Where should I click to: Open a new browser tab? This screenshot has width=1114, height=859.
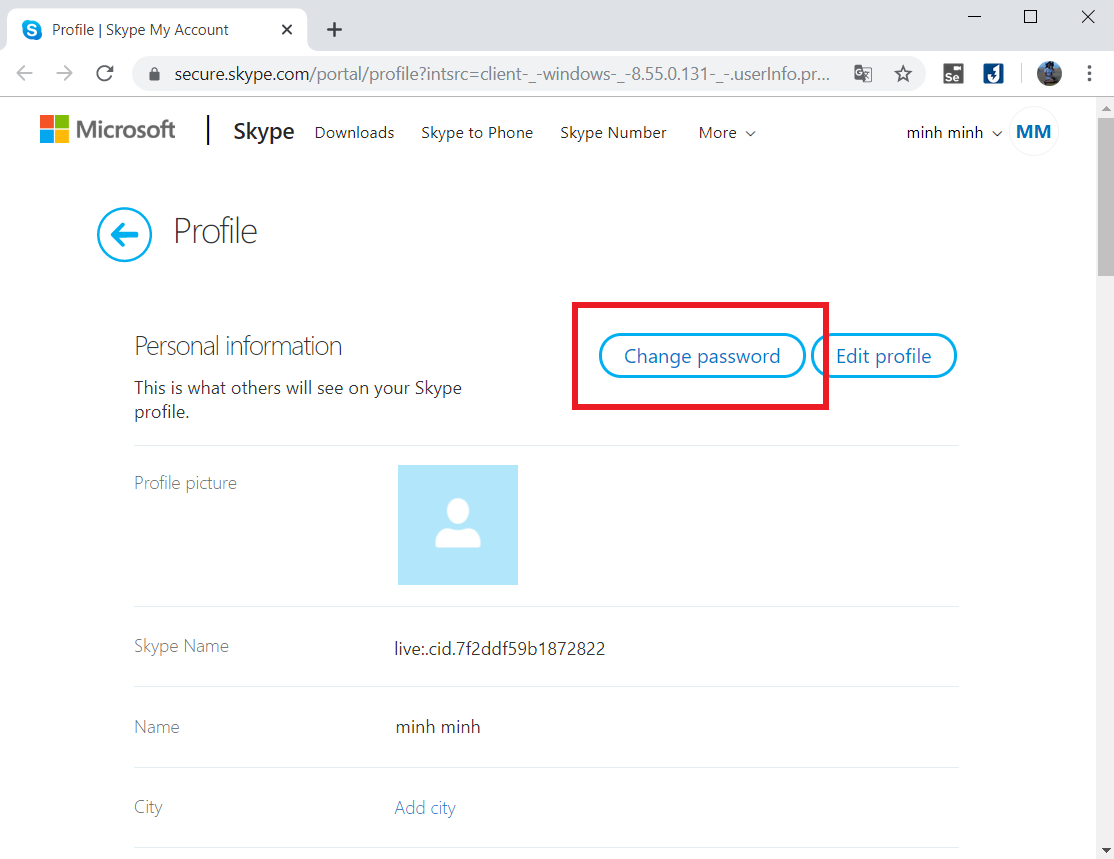coord(334,30)
